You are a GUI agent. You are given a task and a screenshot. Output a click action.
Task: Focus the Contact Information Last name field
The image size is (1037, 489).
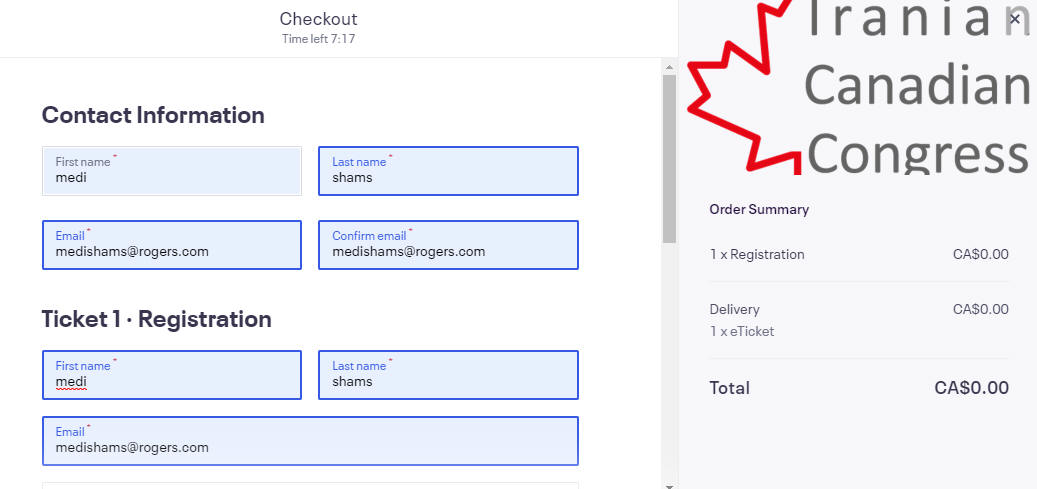(x=448, y=171)
